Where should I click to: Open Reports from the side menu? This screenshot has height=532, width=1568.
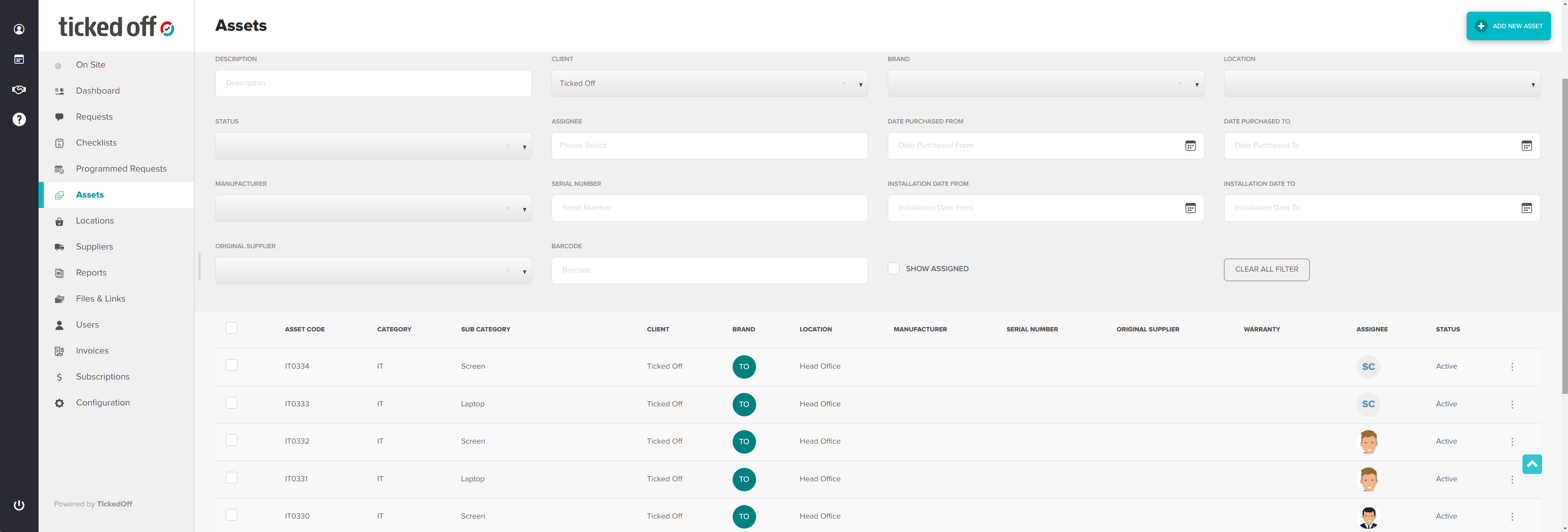coord(91,272)
